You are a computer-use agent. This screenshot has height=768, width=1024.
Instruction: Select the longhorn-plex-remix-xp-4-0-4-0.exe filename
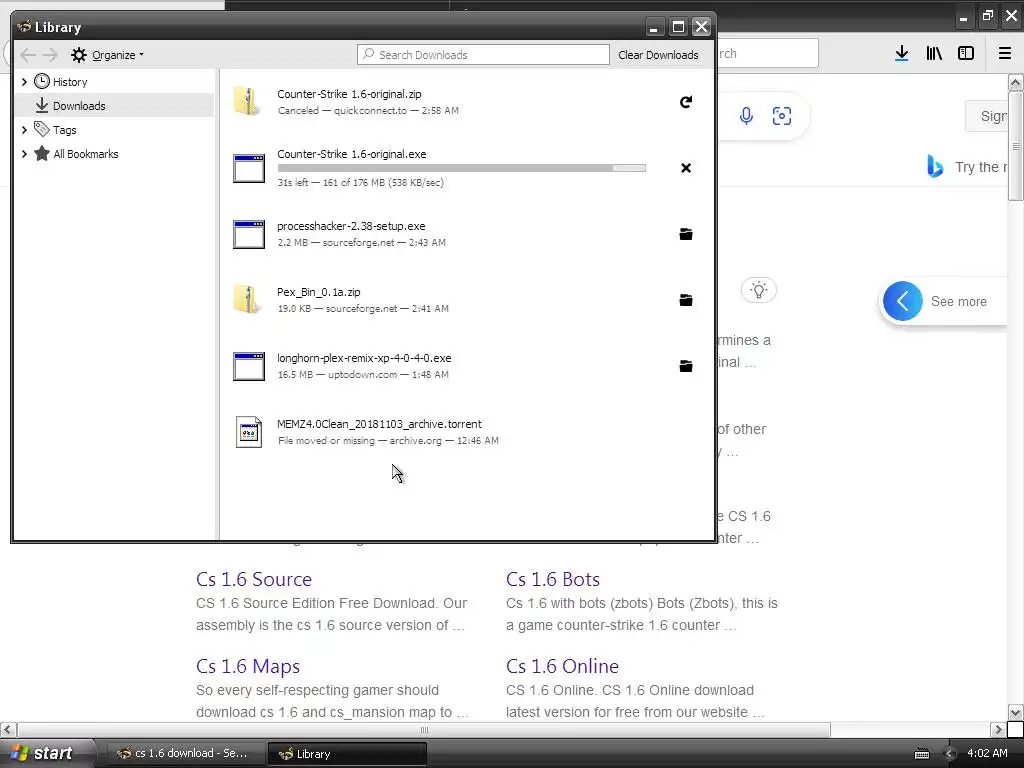(x=364, y=358)
